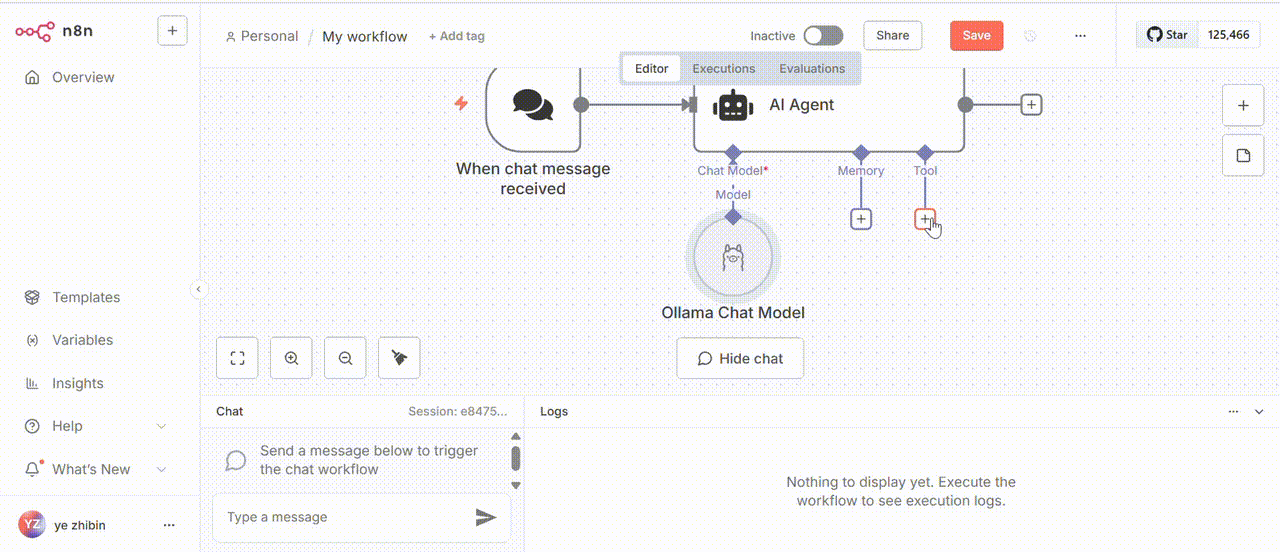Save the workflow
The width and height of the screenshot is (1280, 552).
tap(976, 35)
